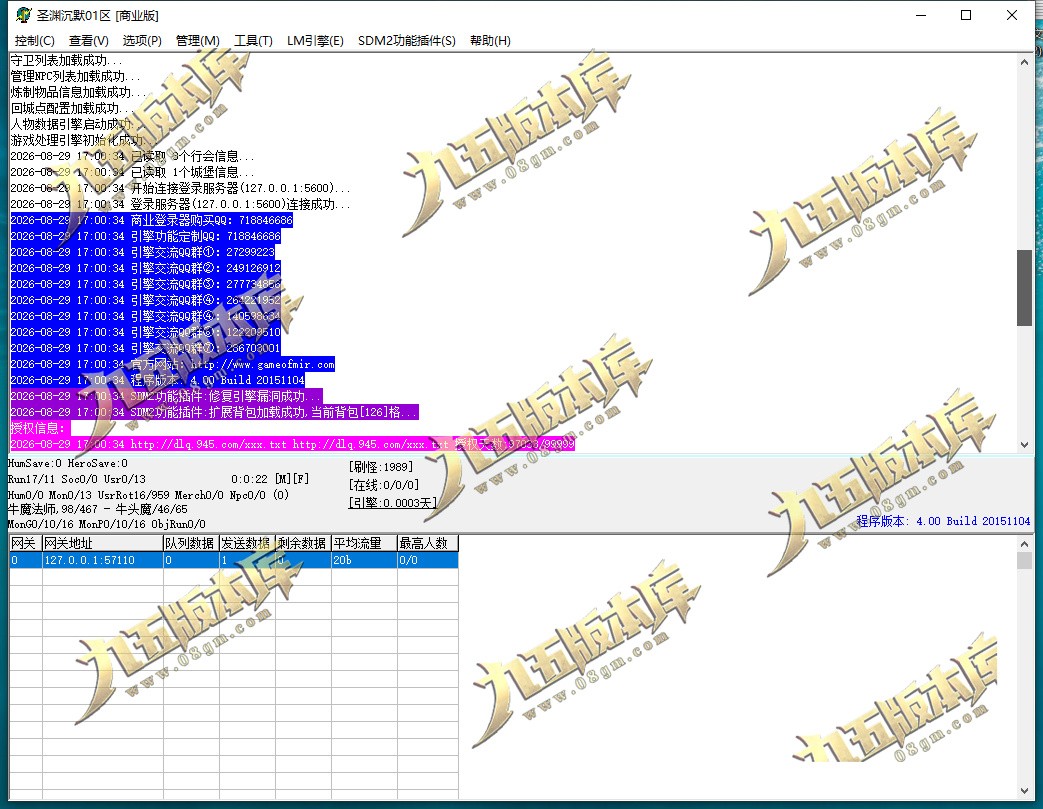Click the 网关地址 column header
This screenshot has height=809, width=1043.
(102, 543)
